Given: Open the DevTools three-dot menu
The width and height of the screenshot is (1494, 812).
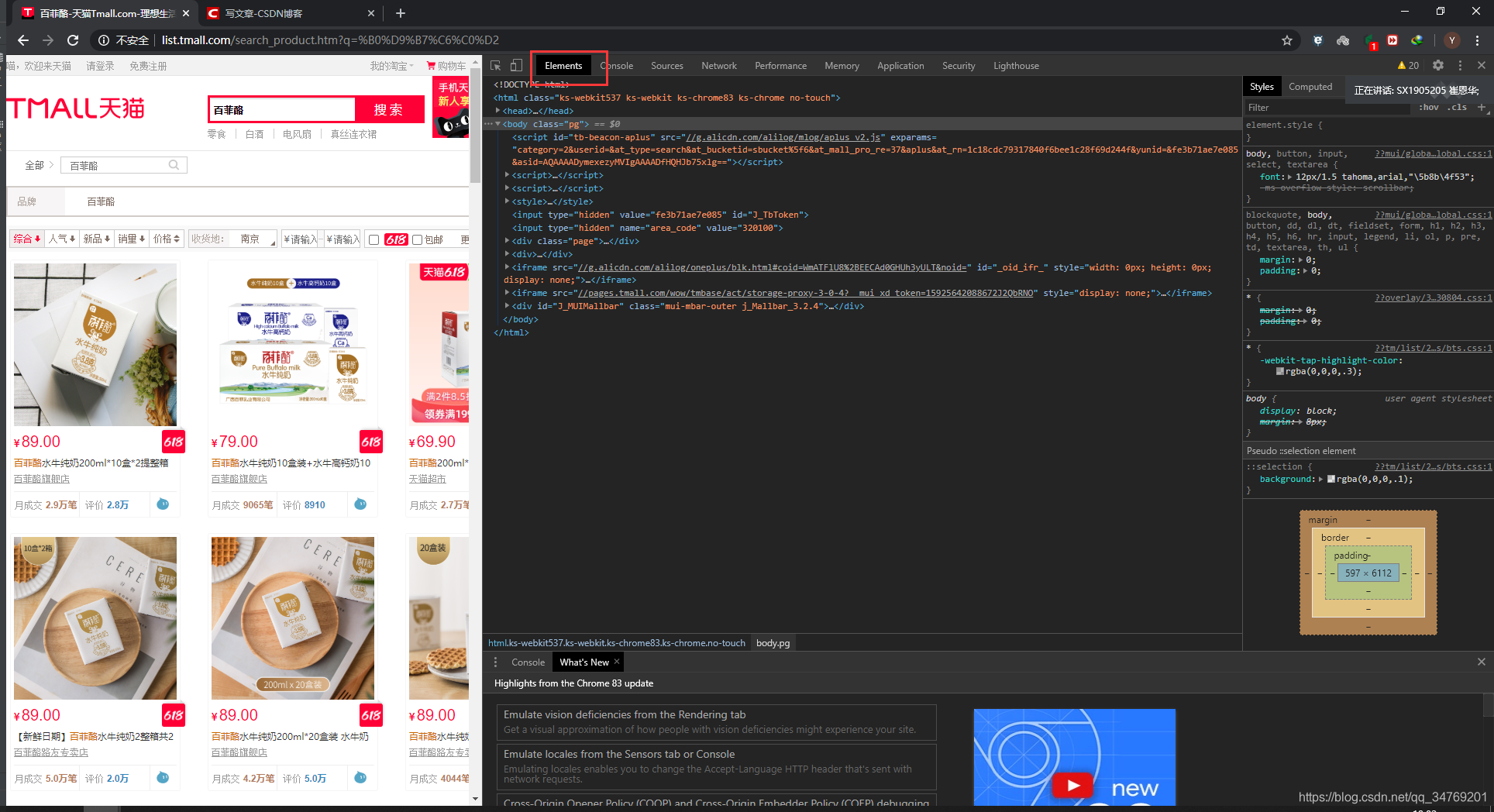Looking at the screenshot, I should pos(1460,66).
